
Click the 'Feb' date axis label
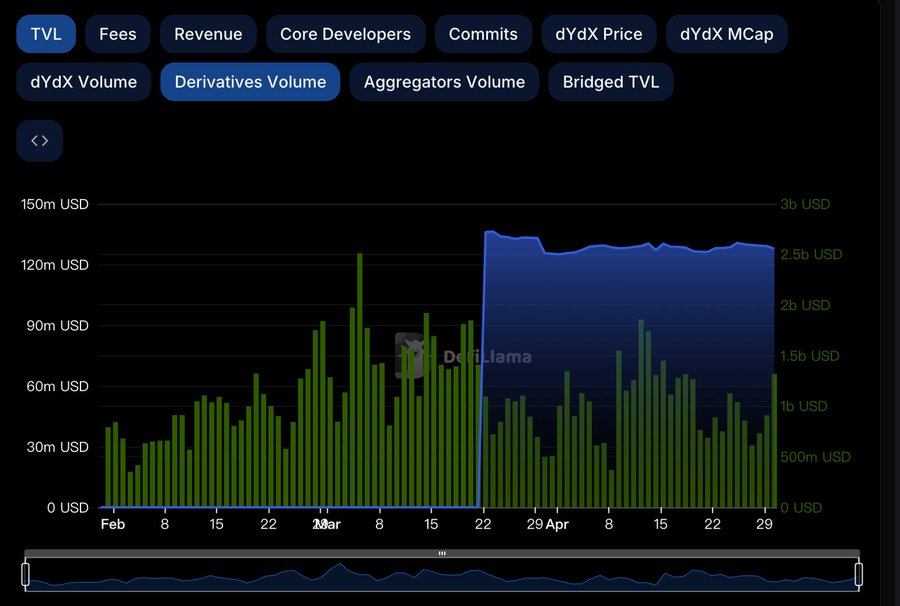[x=112, y=524]
